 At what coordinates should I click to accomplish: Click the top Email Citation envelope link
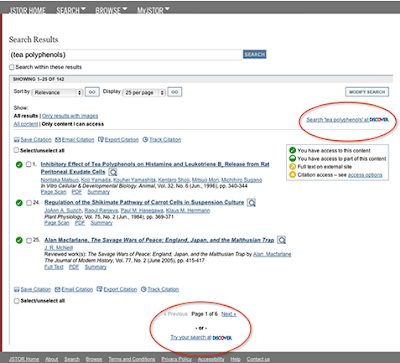click(75, 140)
